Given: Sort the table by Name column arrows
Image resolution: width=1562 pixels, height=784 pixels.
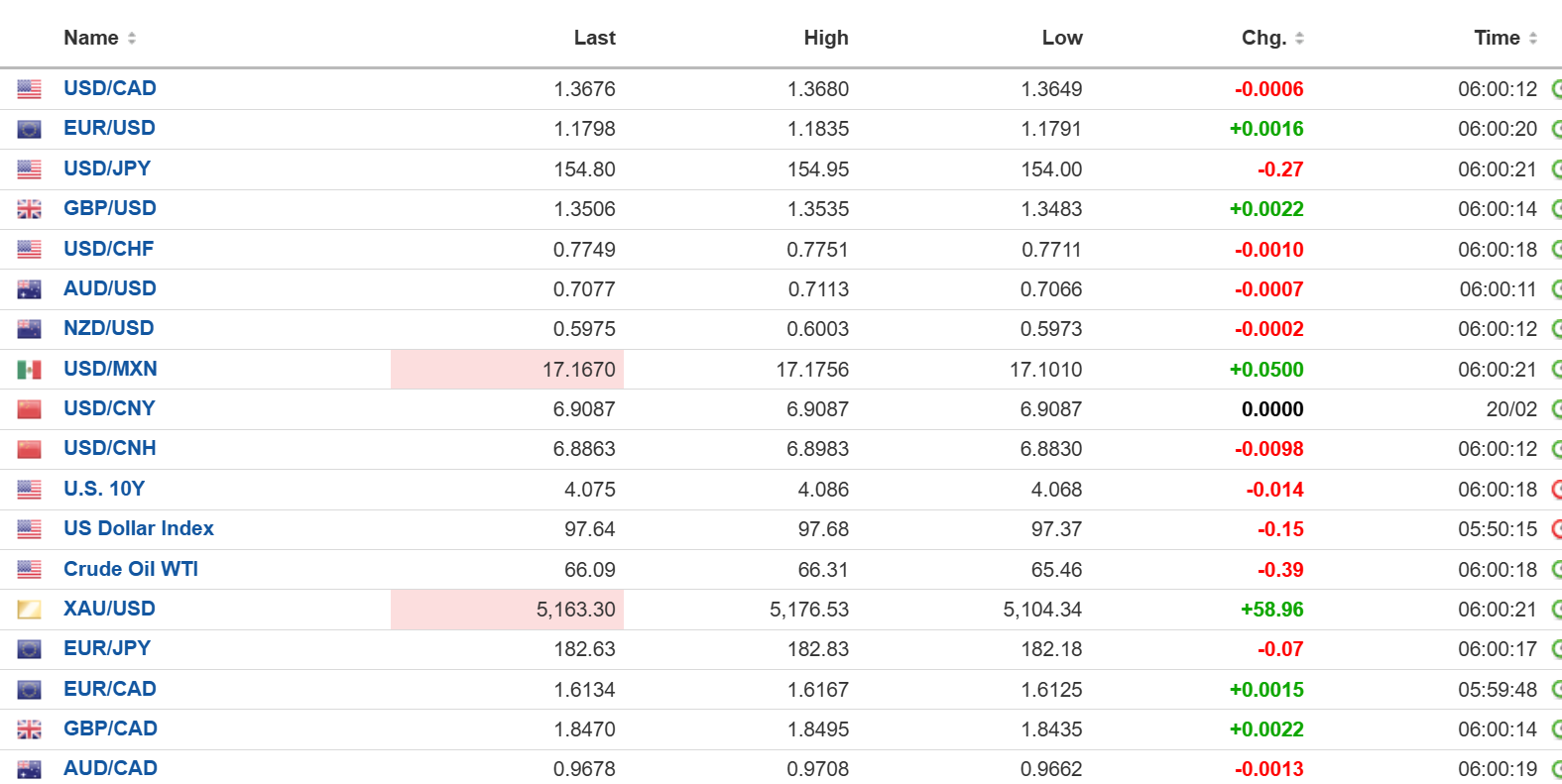Looking at the screenshot, I should pos(132,38).
